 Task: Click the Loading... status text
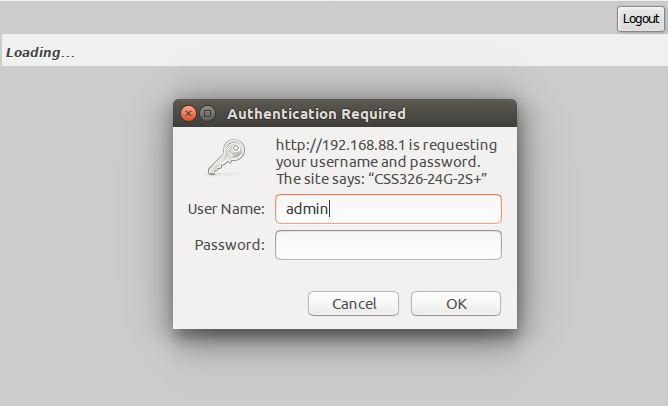coord(40,52)
